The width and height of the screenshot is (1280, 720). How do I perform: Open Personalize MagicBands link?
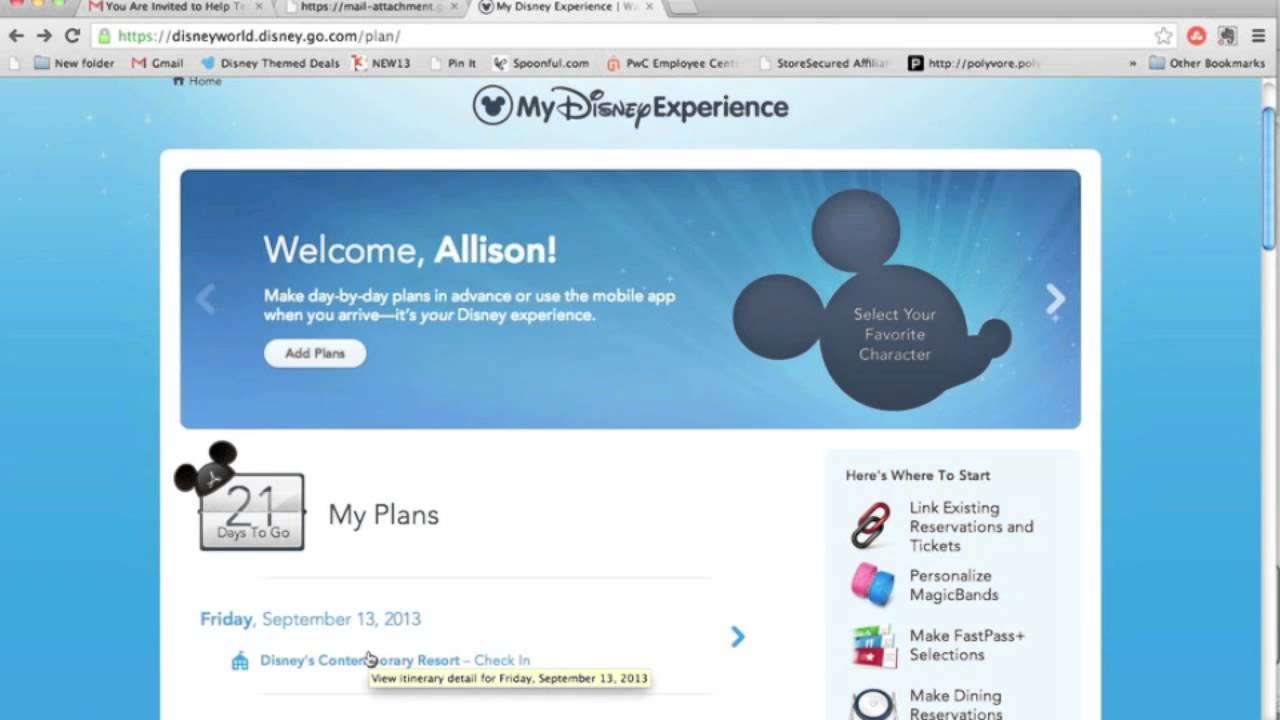(x=954, y=585)
